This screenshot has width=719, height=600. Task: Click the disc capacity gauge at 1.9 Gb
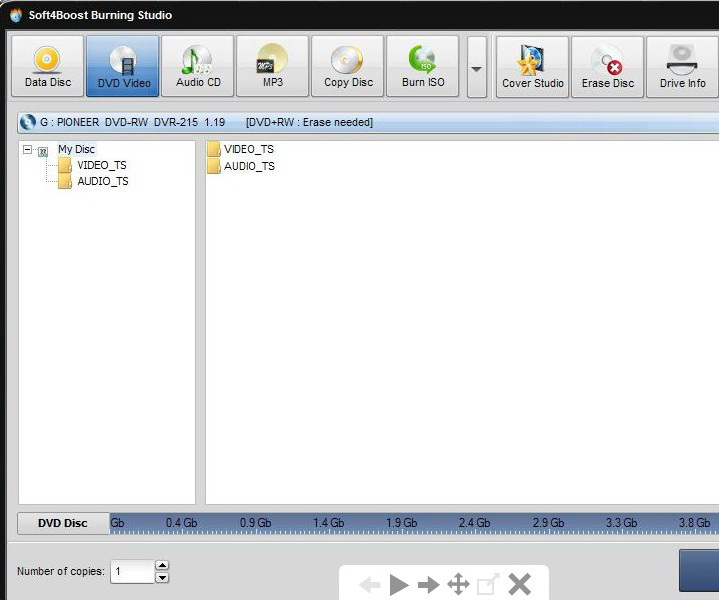tap(402, 523)
